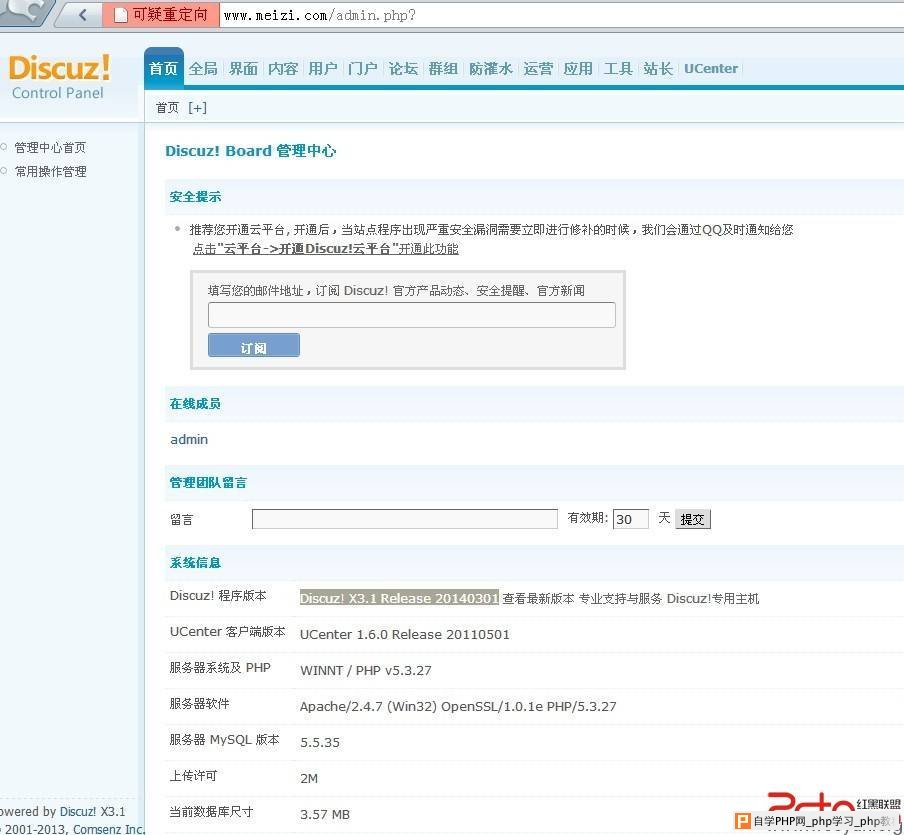
Task: Select the 首页 tab in the top navigation
Action: 164,69
